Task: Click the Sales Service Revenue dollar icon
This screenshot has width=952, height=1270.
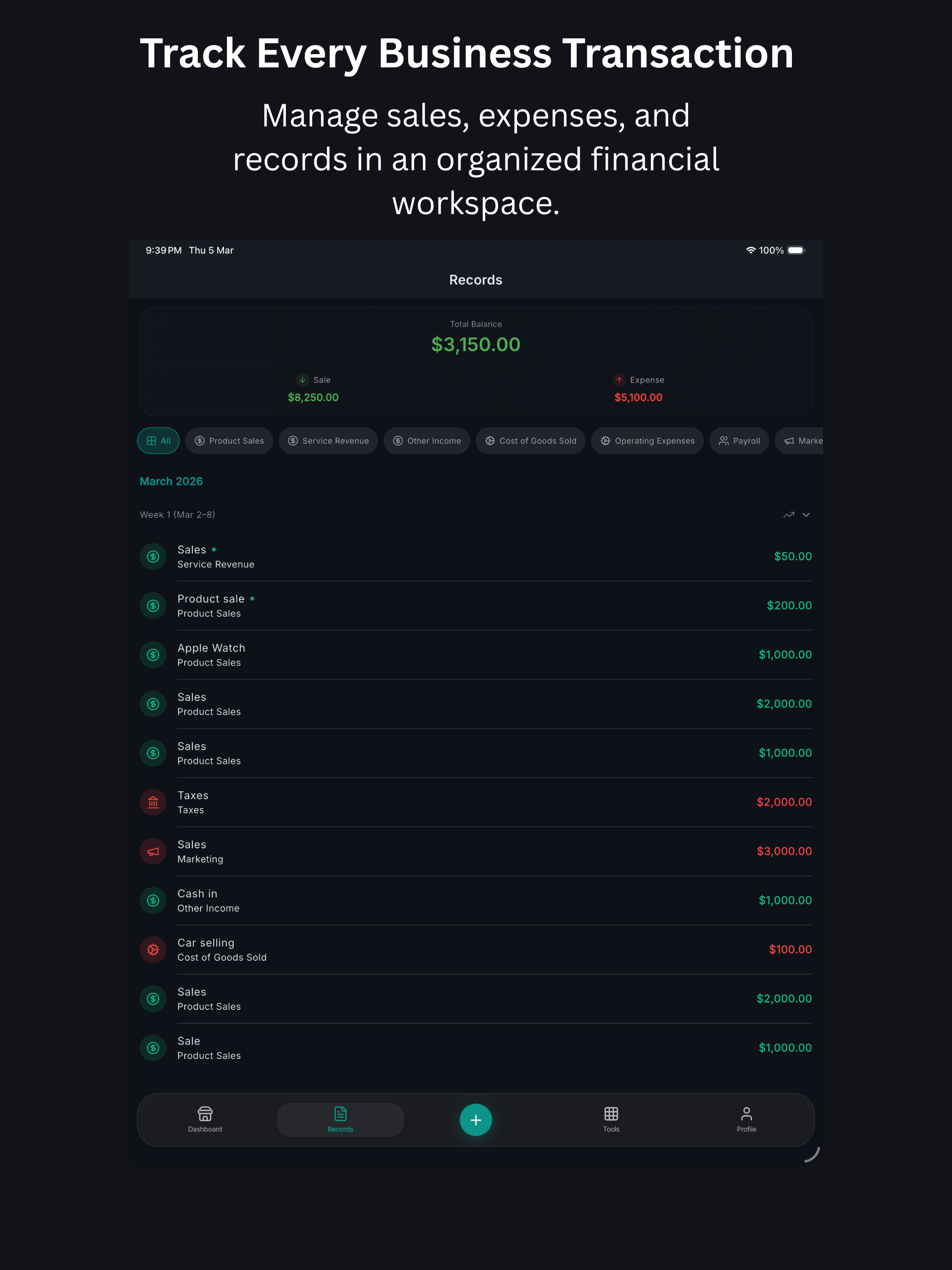Action: coord(153,557)
